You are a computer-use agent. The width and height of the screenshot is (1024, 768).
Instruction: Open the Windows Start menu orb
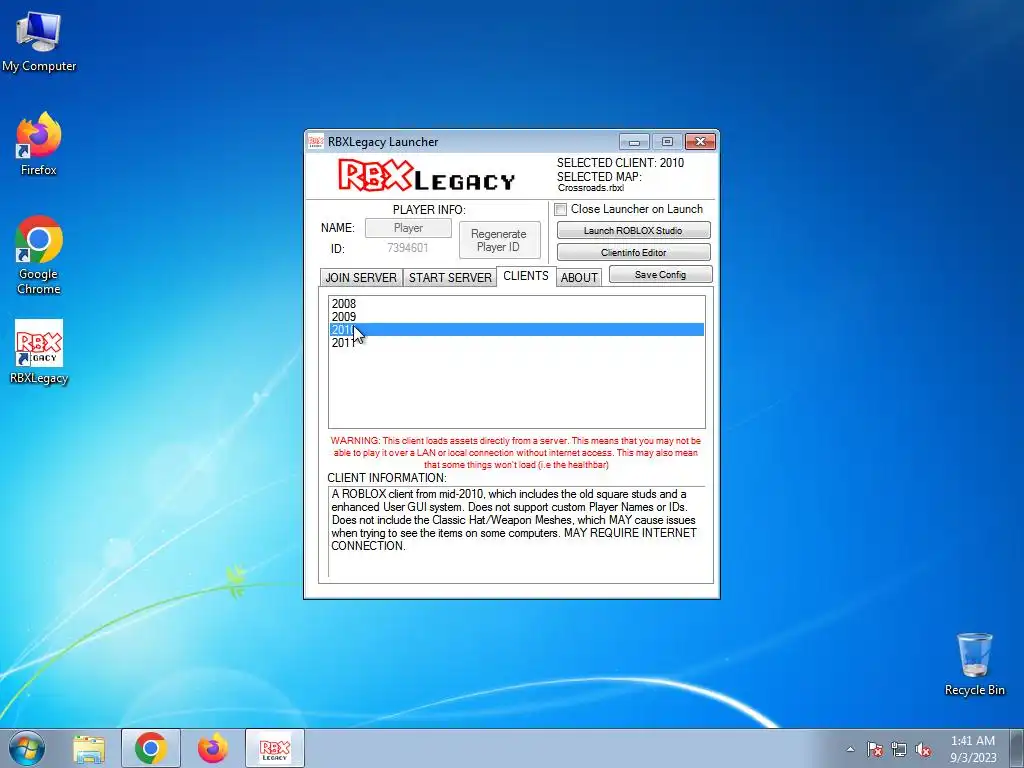[27, 748]
